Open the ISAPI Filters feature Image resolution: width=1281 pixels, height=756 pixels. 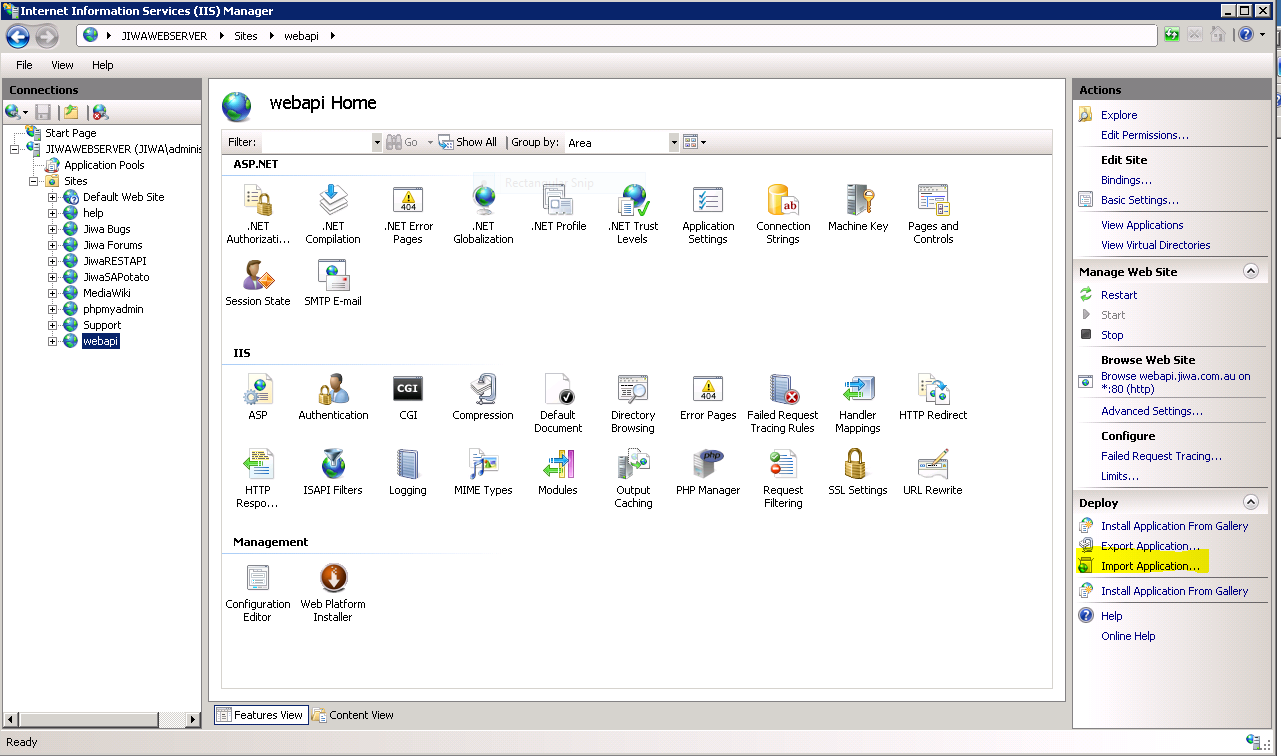pos(333,468)
